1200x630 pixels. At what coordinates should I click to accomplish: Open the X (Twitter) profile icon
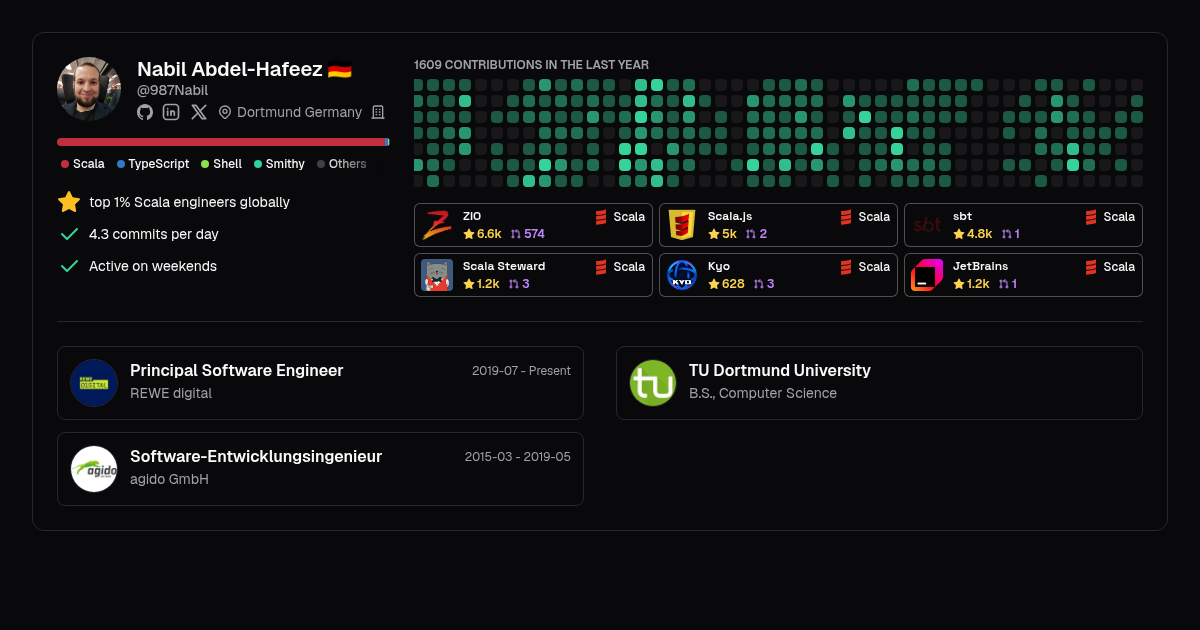pos(199,112)
